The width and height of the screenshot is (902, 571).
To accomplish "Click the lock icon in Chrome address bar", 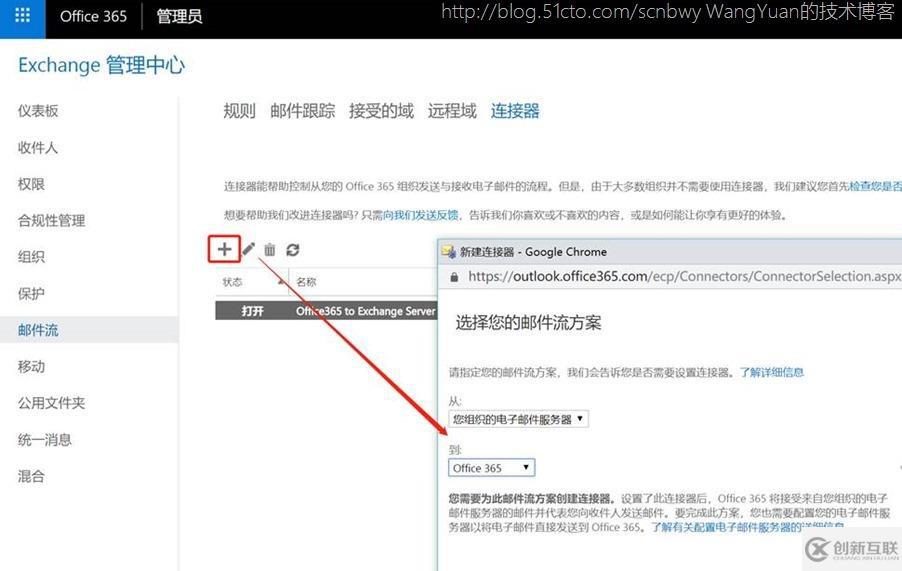I will 454,277.
